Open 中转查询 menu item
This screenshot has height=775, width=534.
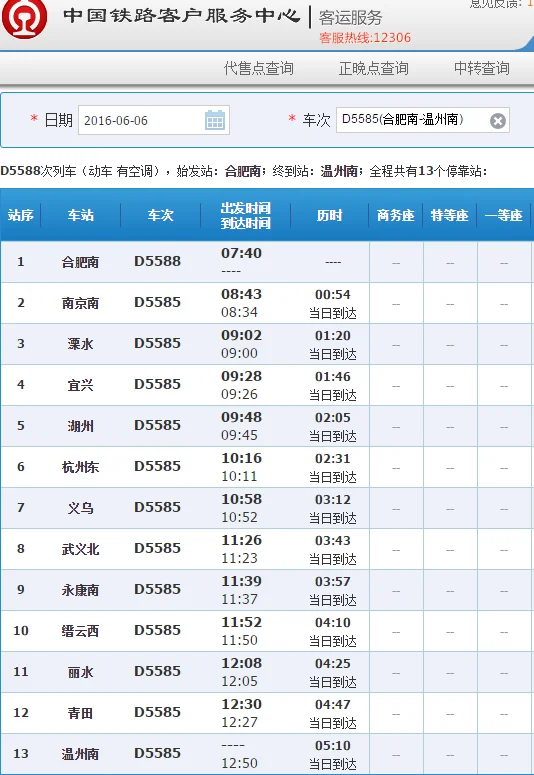(x=482, y=68)
